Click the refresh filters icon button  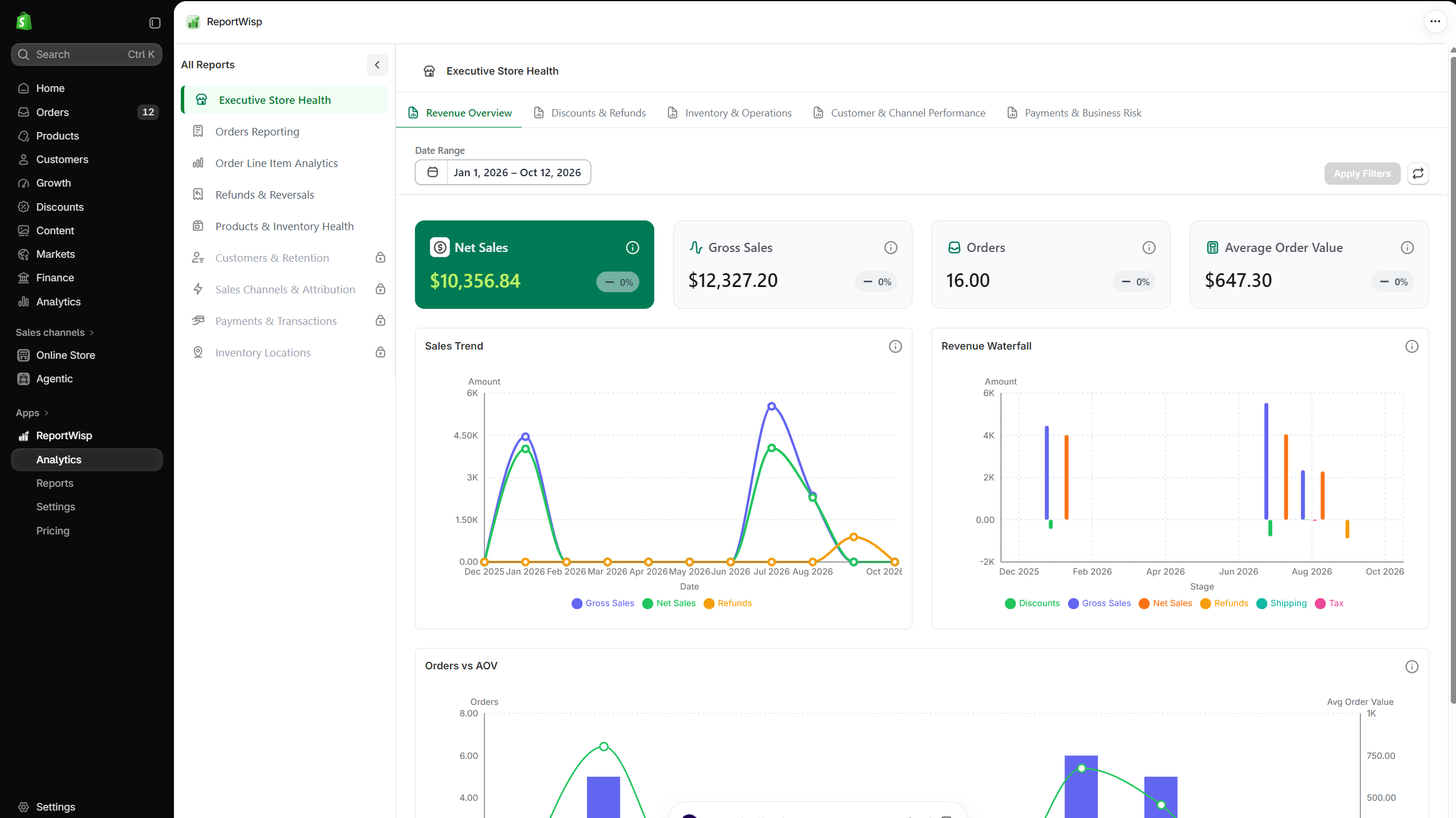pyautogui.click(x=1418, y=173)
